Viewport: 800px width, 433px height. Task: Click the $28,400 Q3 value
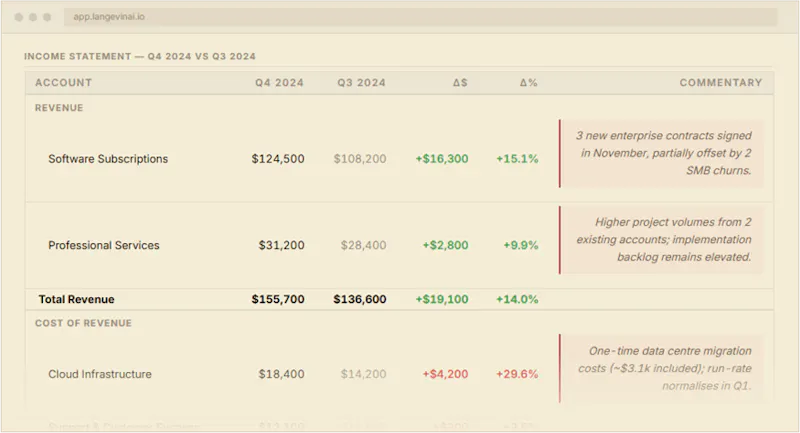363,245
